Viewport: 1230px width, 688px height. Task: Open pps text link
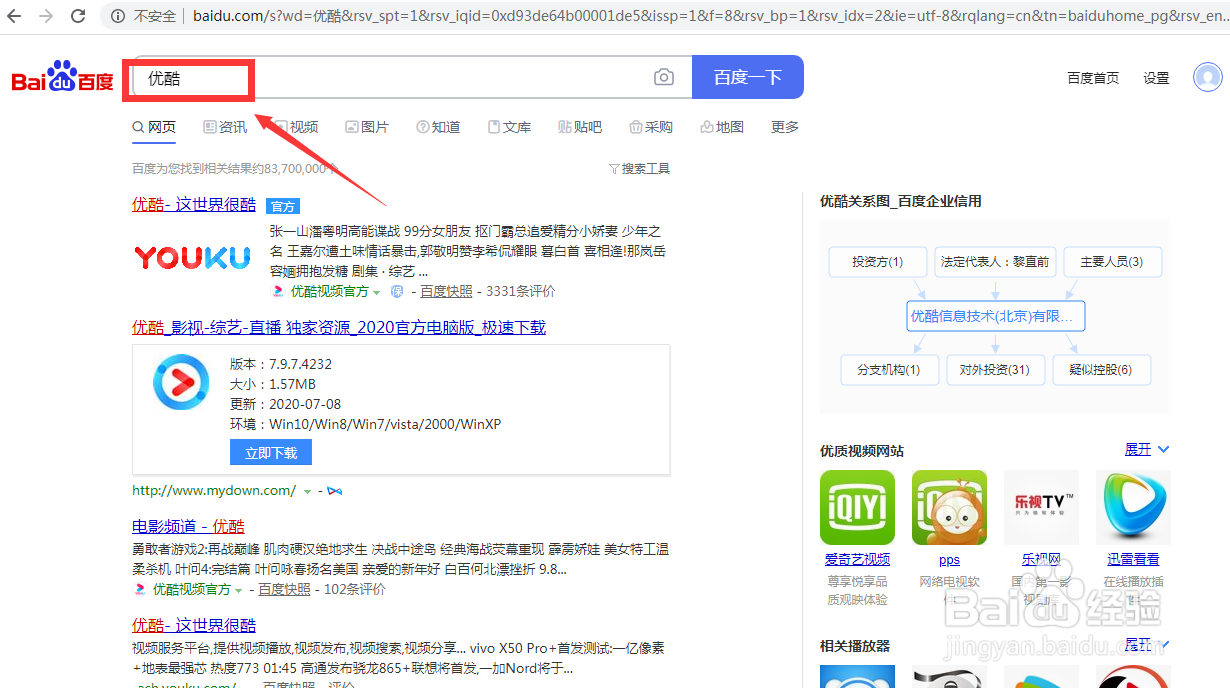tap(949, 560)
